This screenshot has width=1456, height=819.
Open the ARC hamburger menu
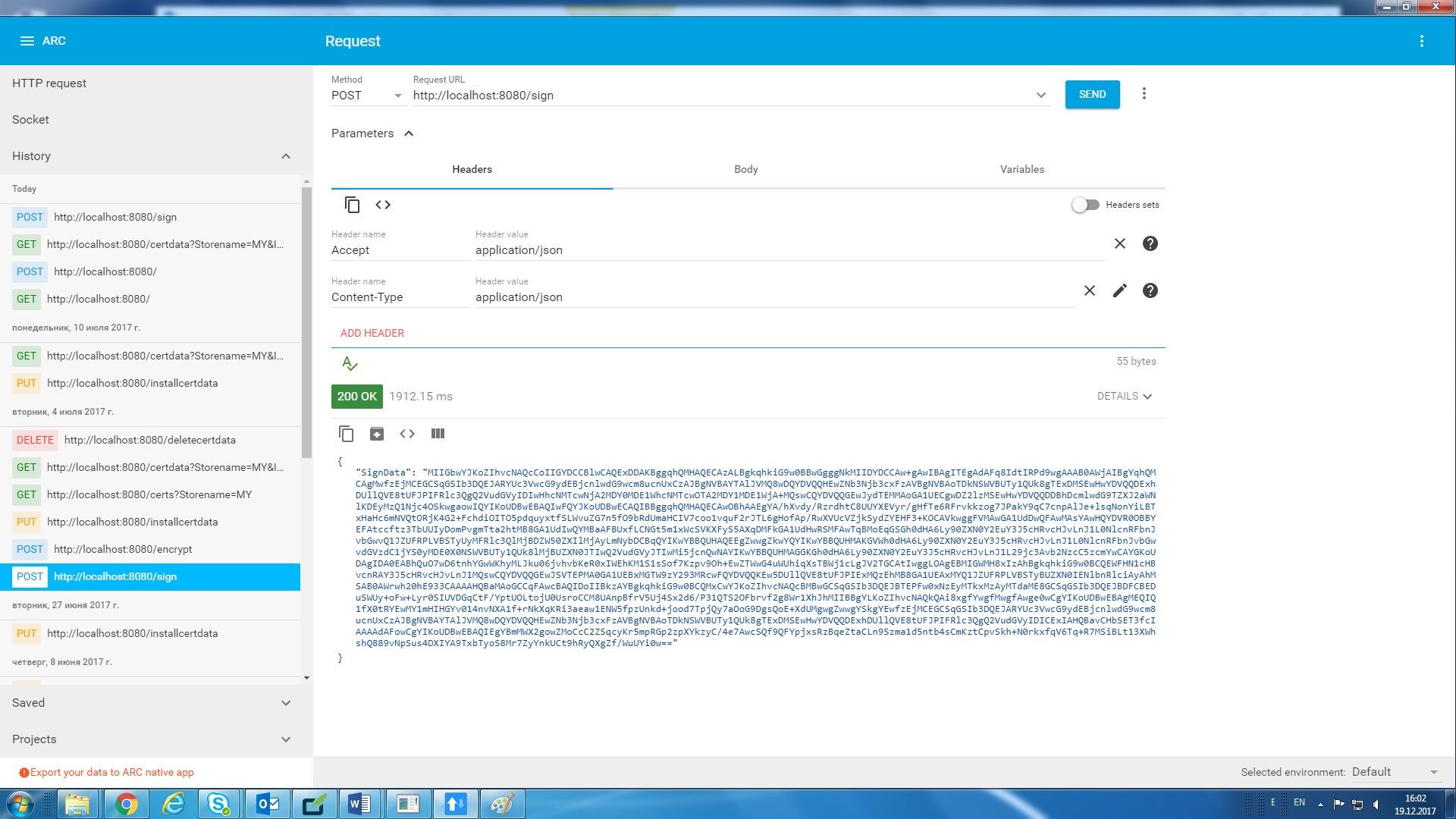coord(27,41)
